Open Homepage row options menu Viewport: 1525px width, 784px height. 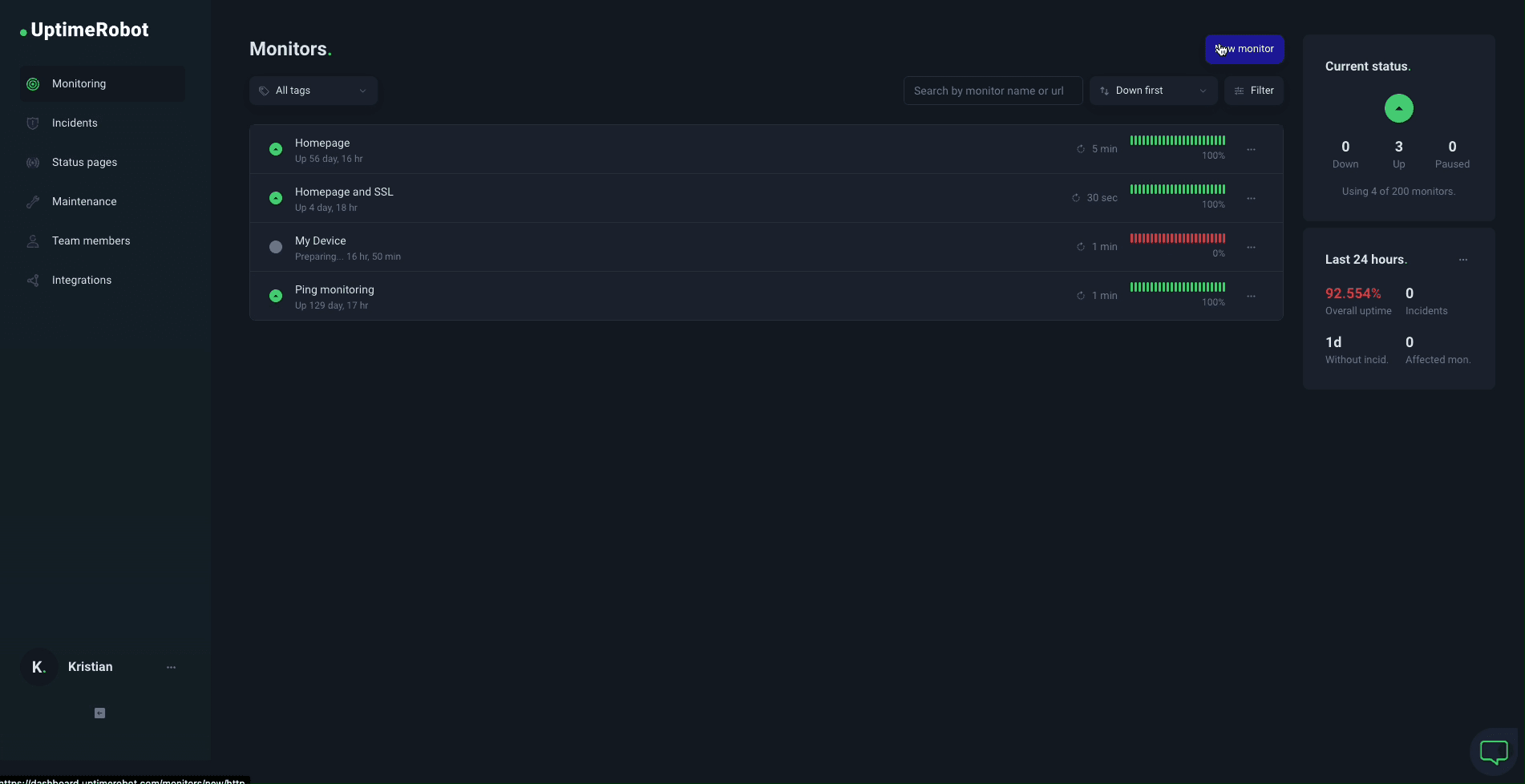[1251, 150]
